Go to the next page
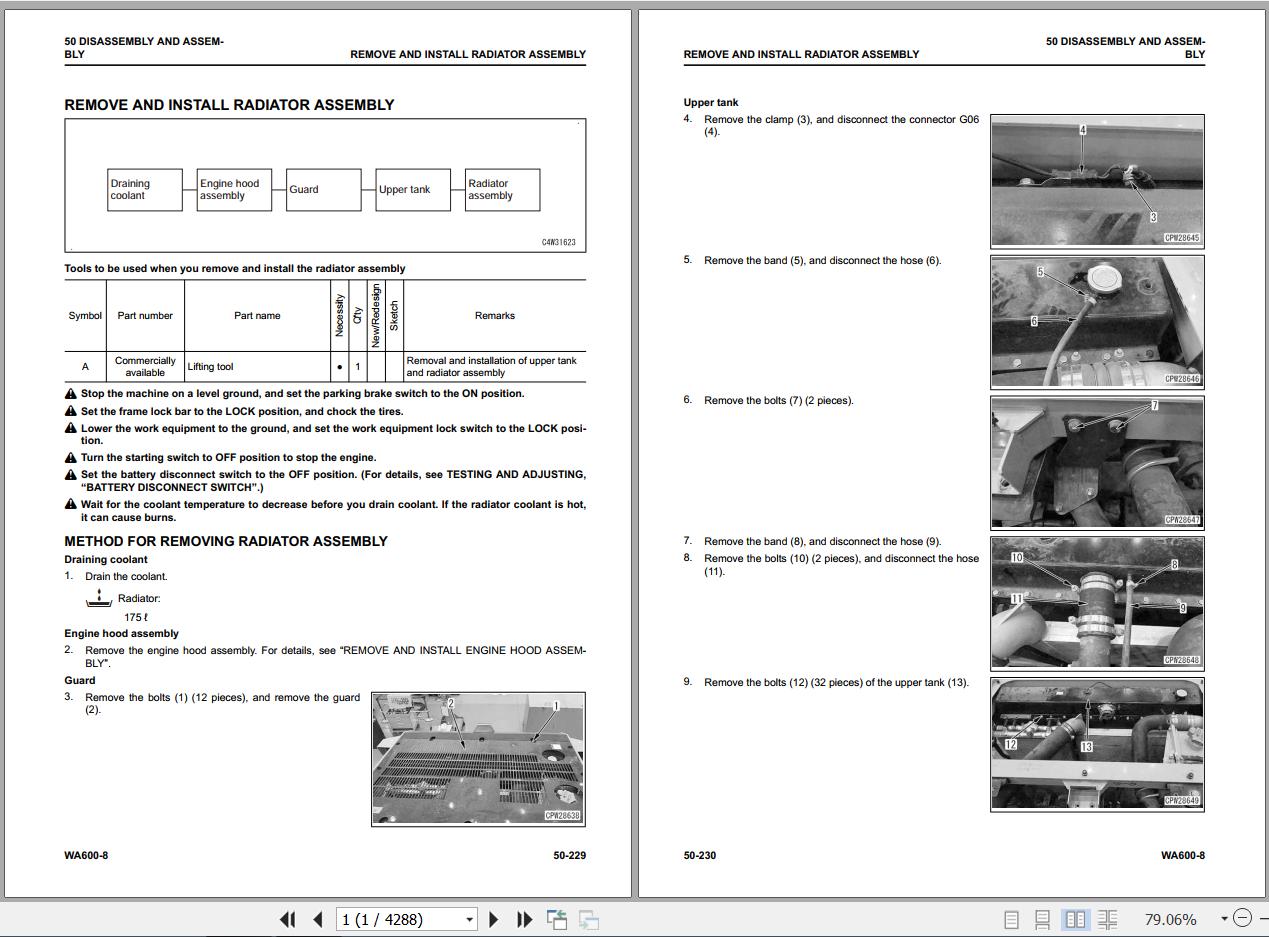The width and height of the screenshot is (1269, 937). [x=493, y=919]
